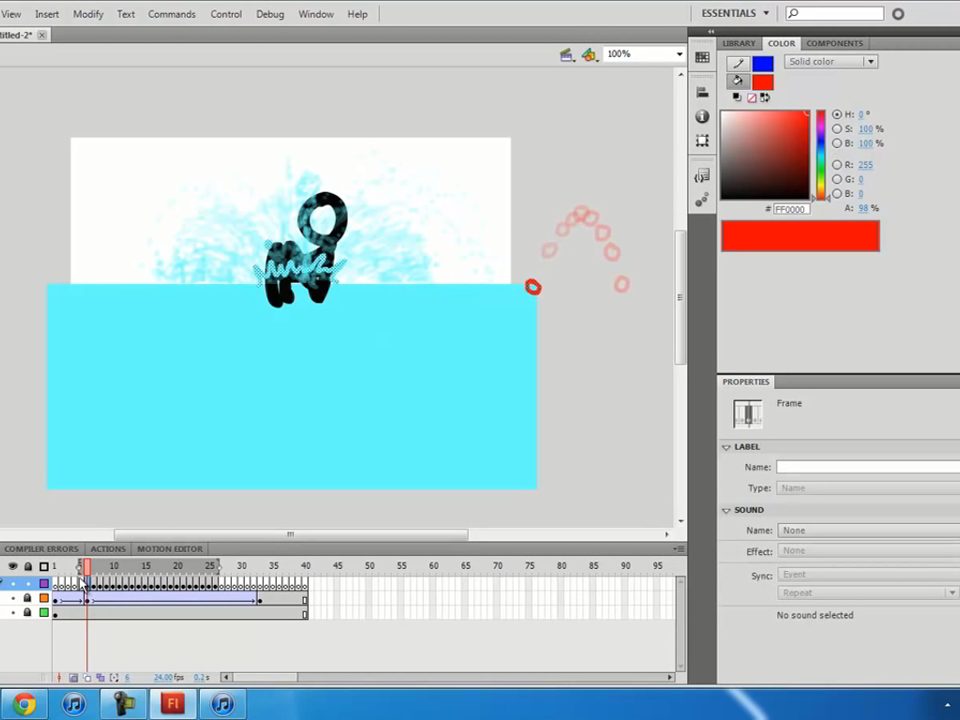This screenshot has height=720, width=960.
Task: Unlock the orange layer using lock icon
Action: click(x=27, y=598)
